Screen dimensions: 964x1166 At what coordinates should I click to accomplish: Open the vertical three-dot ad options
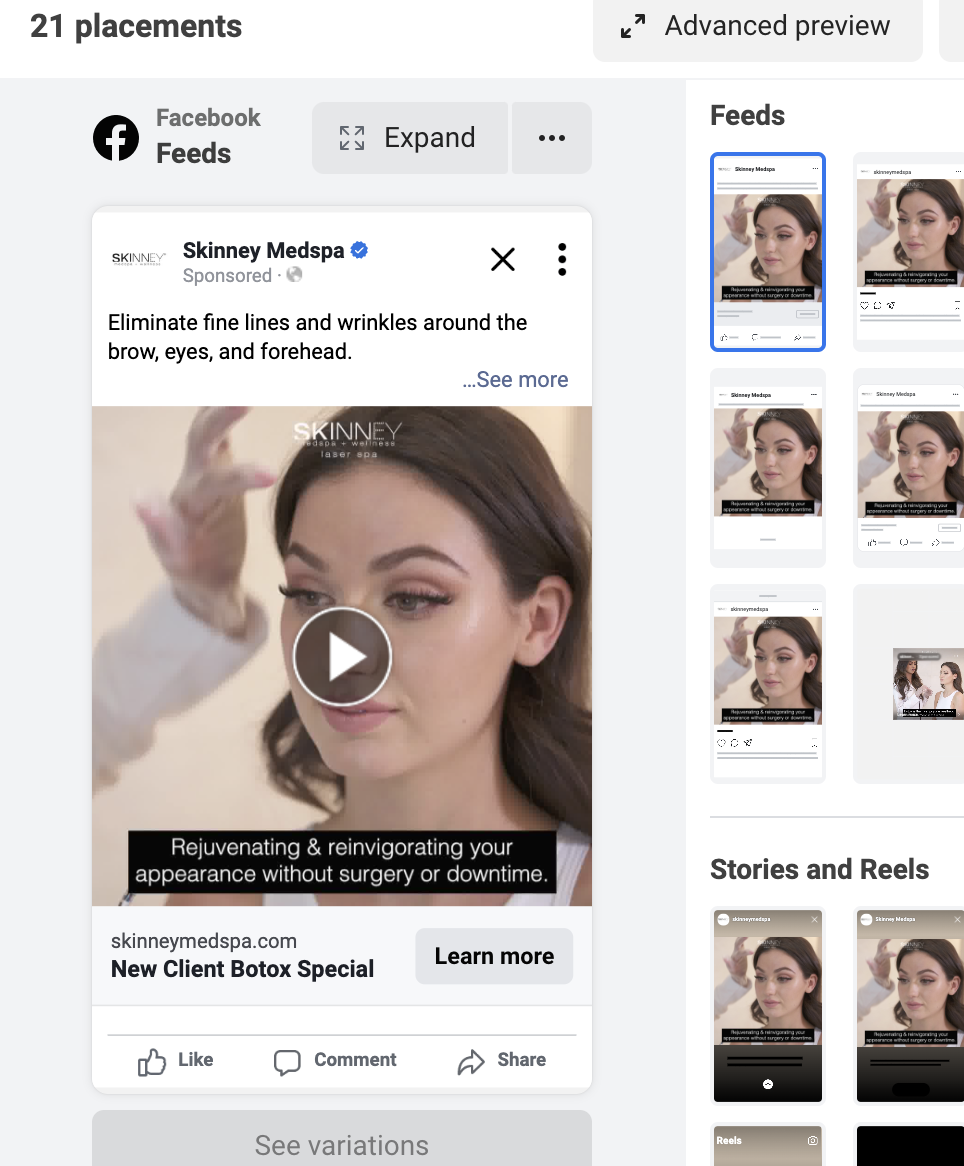click(562, 260)
